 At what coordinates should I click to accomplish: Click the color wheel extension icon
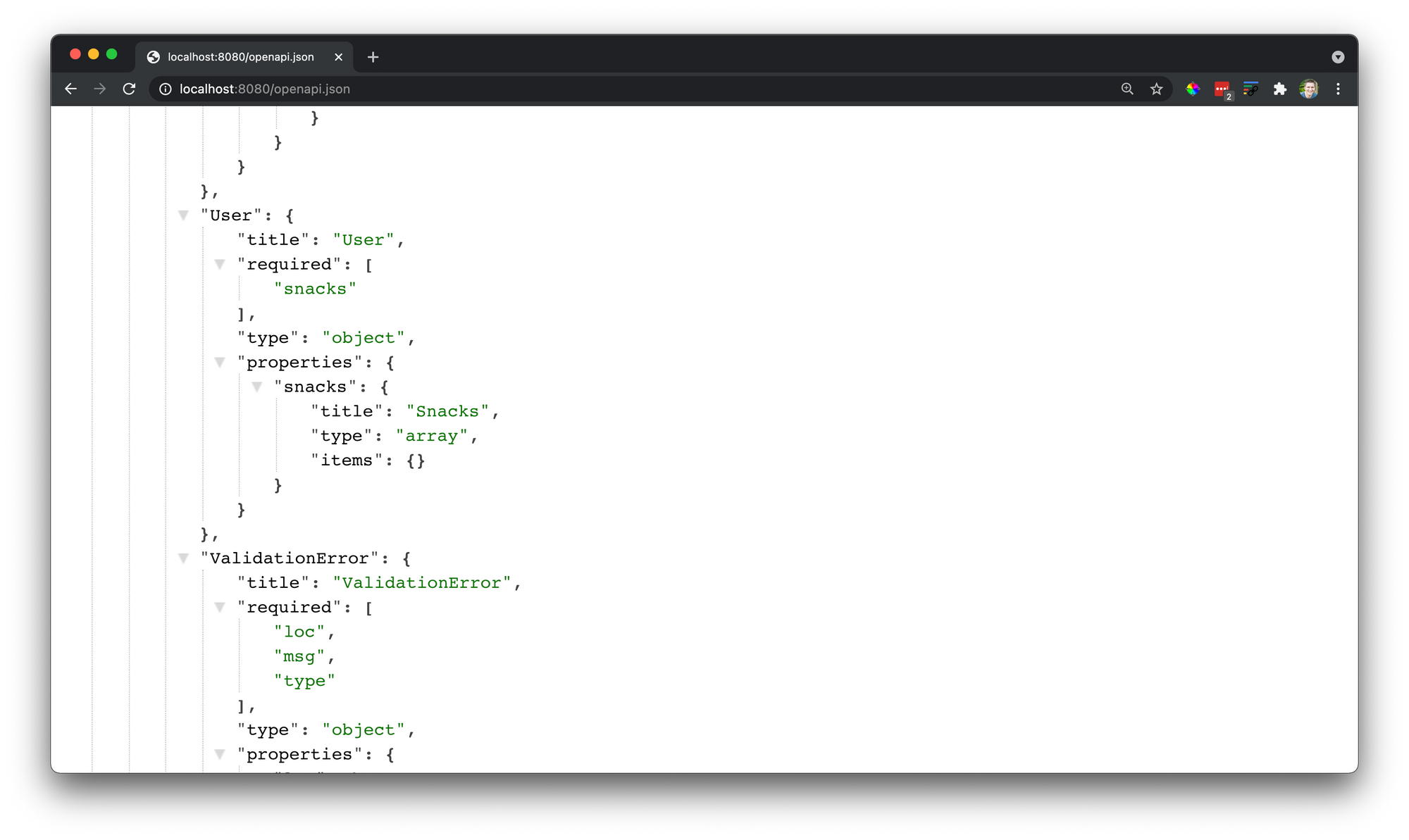click(x=1192, y=89)
